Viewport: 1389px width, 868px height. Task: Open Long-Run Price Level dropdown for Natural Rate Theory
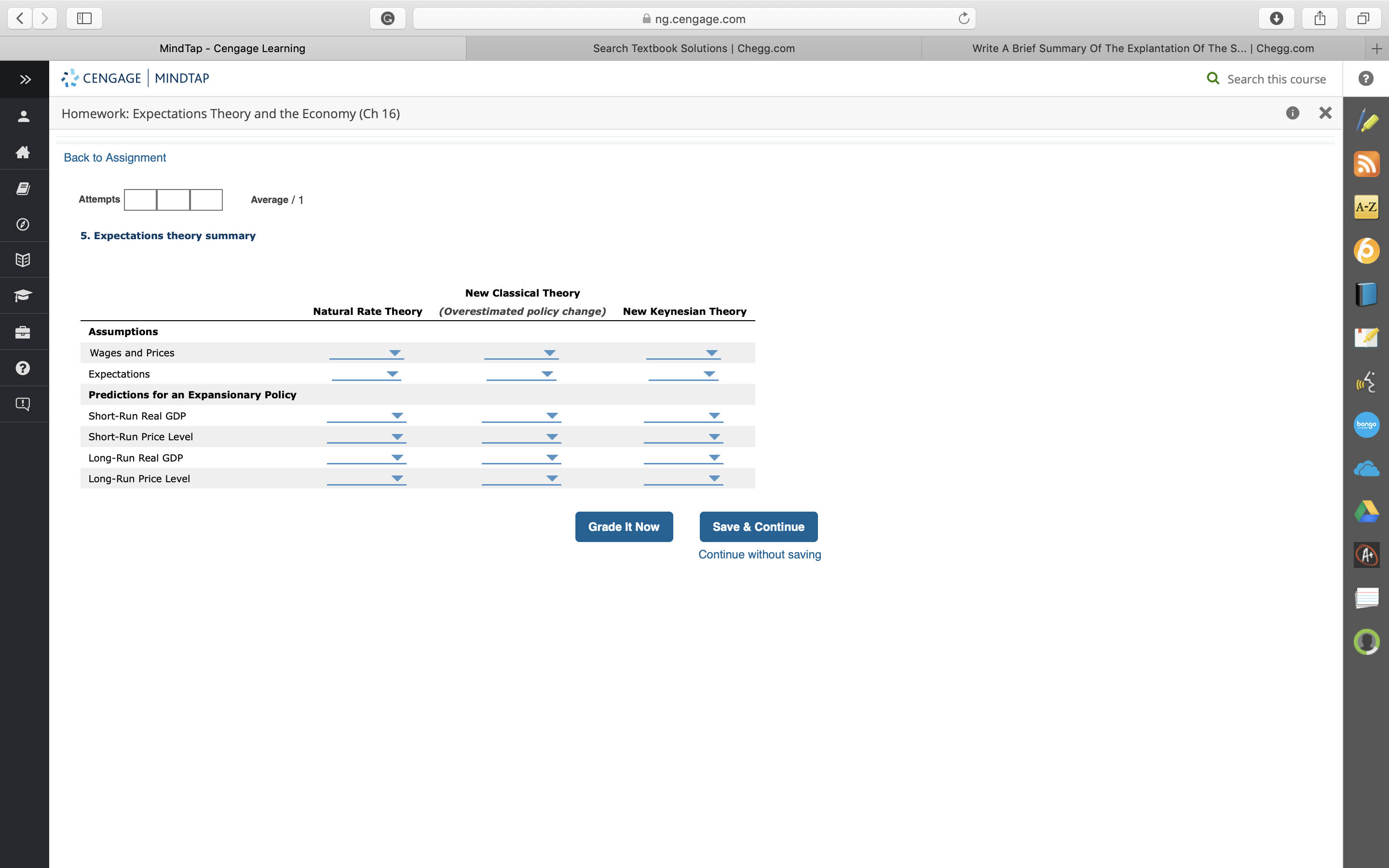pos(367,479)
